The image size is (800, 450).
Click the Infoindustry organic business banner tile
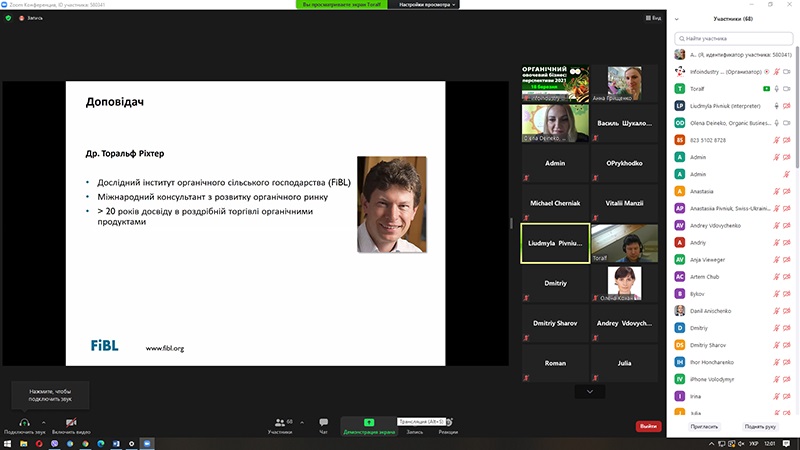click(555, 83)
